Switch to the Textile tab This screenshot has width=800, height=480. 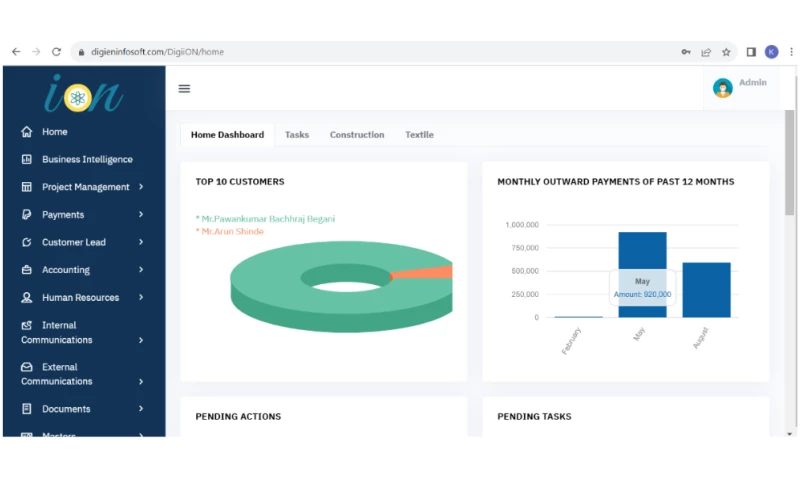pos(419,135)
